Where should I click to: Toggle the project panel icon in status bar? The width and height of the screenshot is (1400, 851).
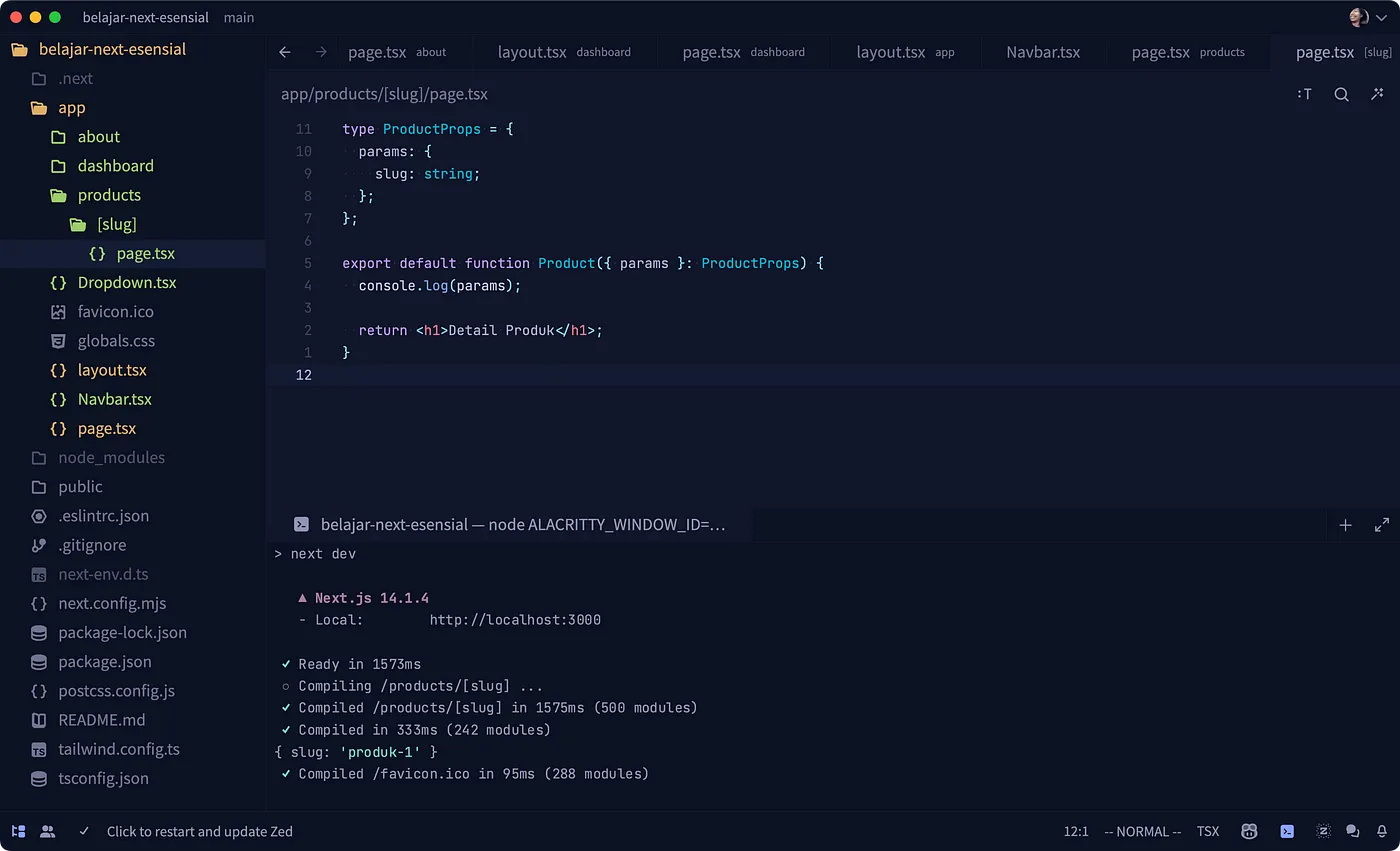click(18, 831)
